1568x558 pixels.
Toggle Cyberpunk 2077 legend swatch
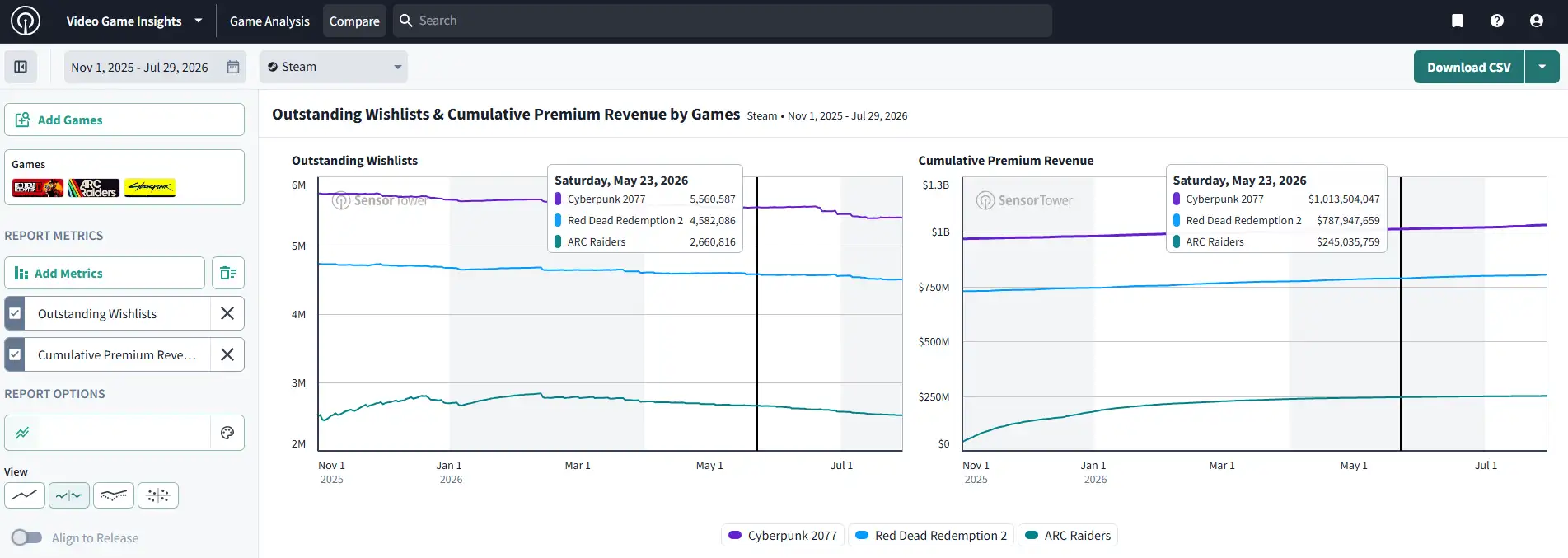click(735, 535)
